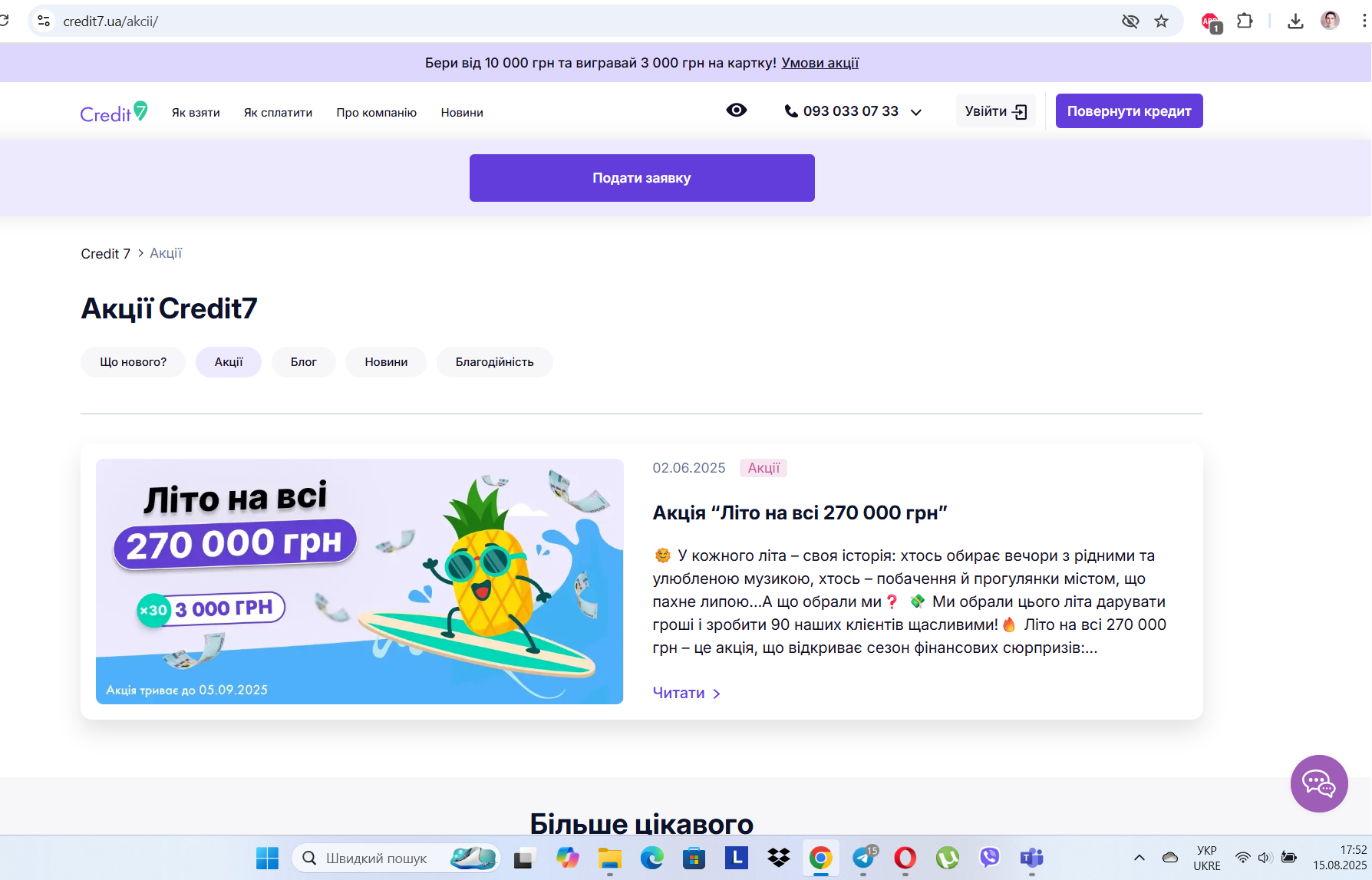Screen dimensions: 1372x880
Task: Open the Windows Start button
Action: [x=267, y=858]
